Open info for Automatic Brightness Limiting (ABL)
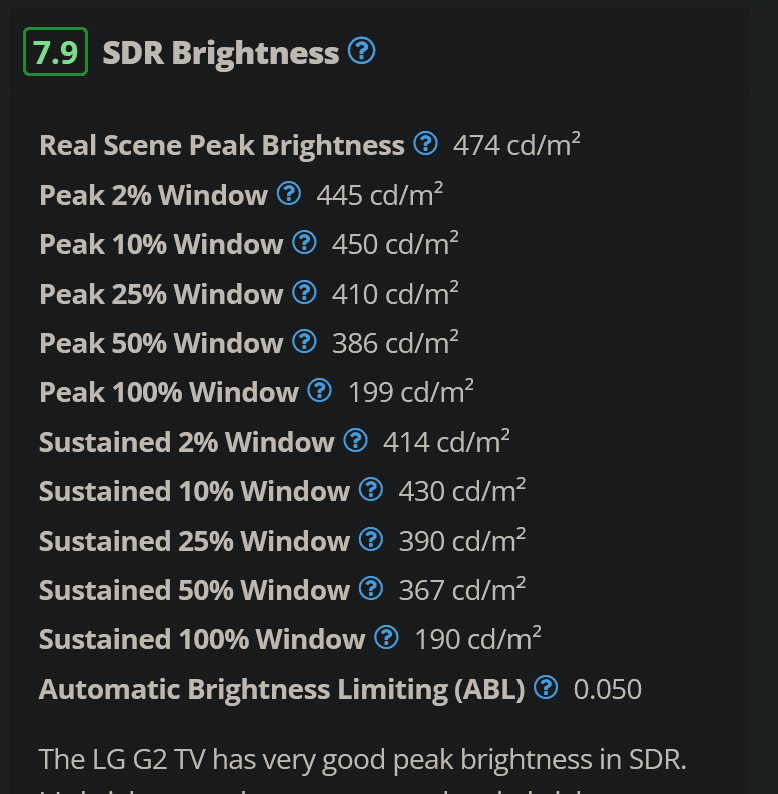Screen dimensions: 778x794 click(546, 688)
